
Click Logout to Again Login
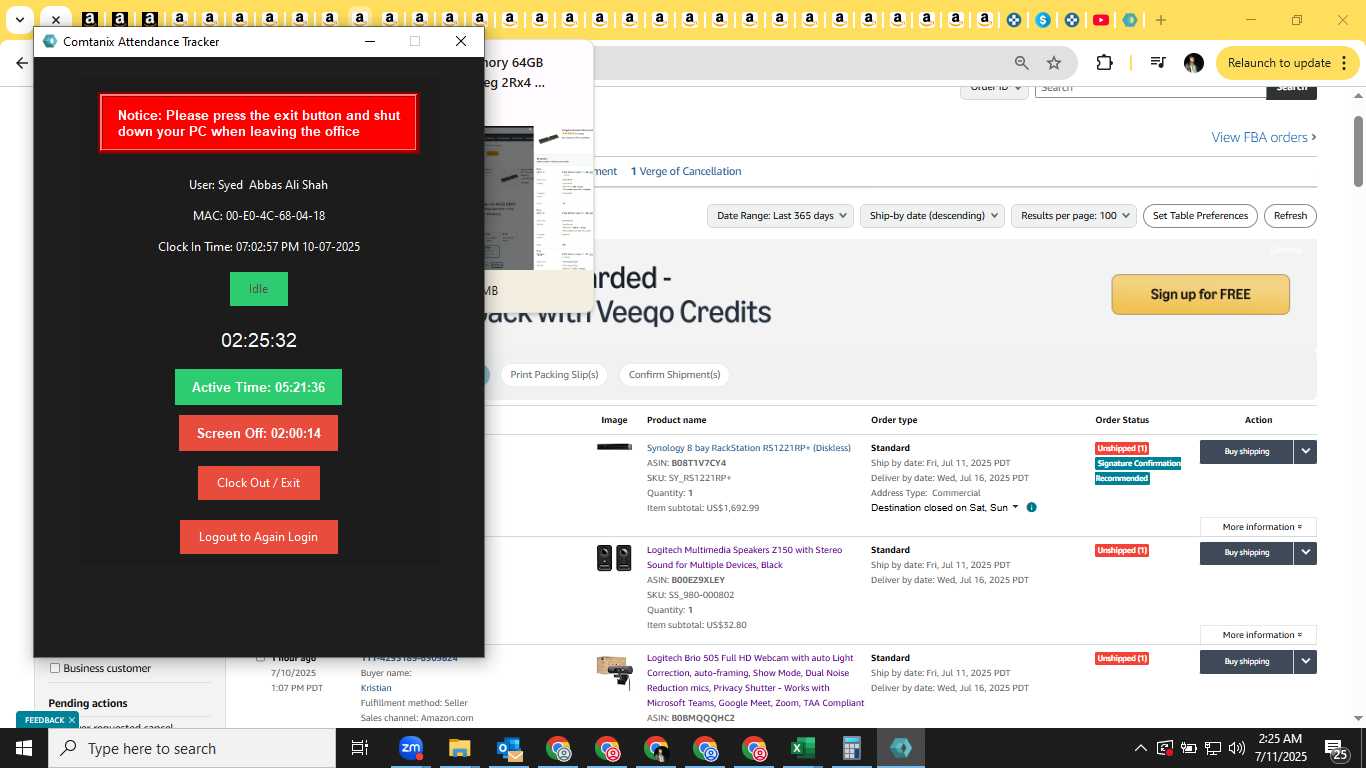click(x=258, y=537)
